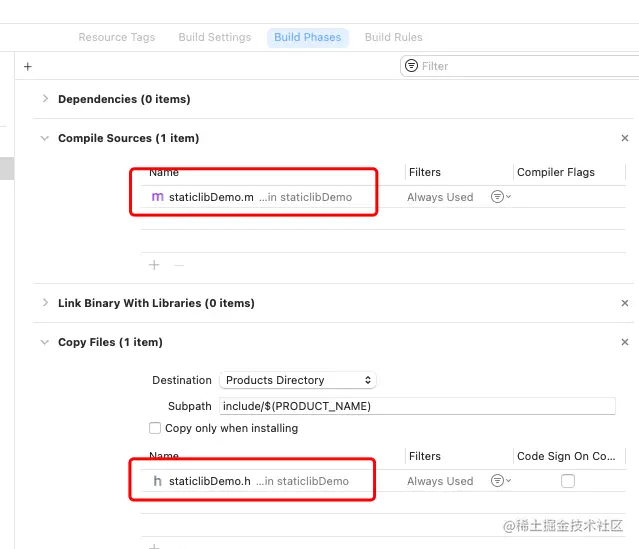The height and width of the screenshot is (549, 639).
Task: Click the filter icon in search field
Action: tap(411, 66)
